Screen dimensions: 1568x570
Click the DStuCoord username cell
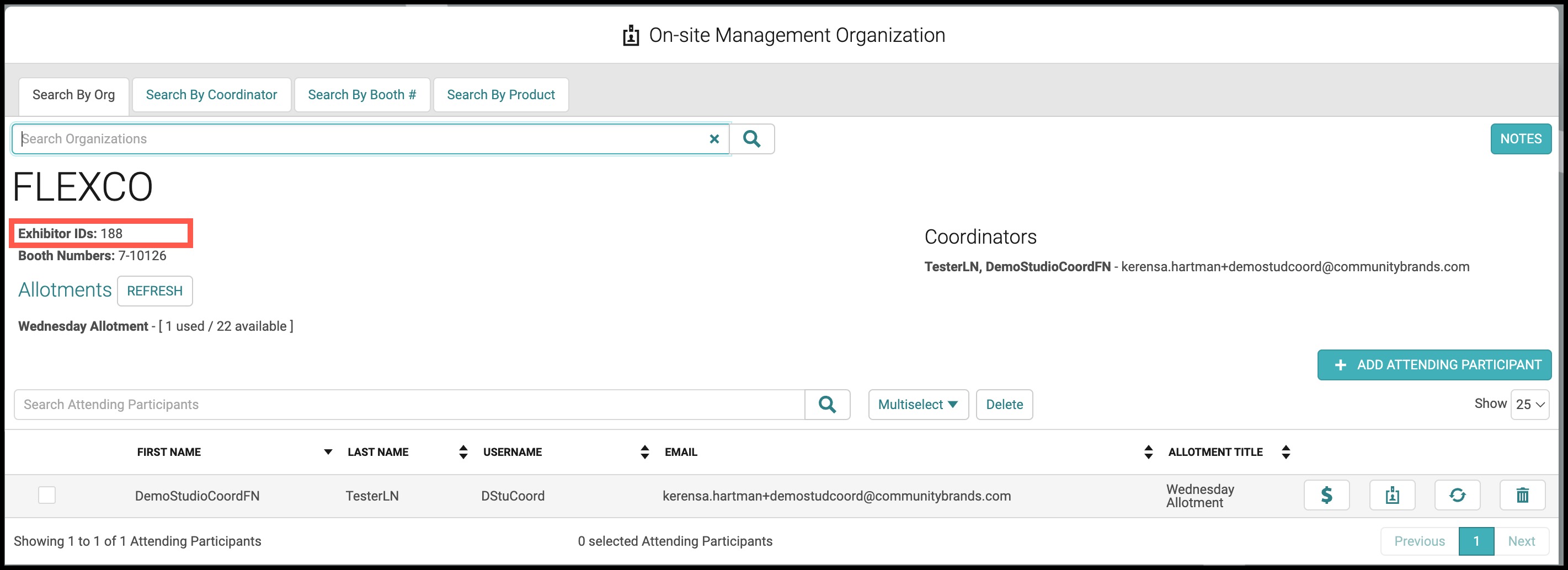(x=513, y=496)
